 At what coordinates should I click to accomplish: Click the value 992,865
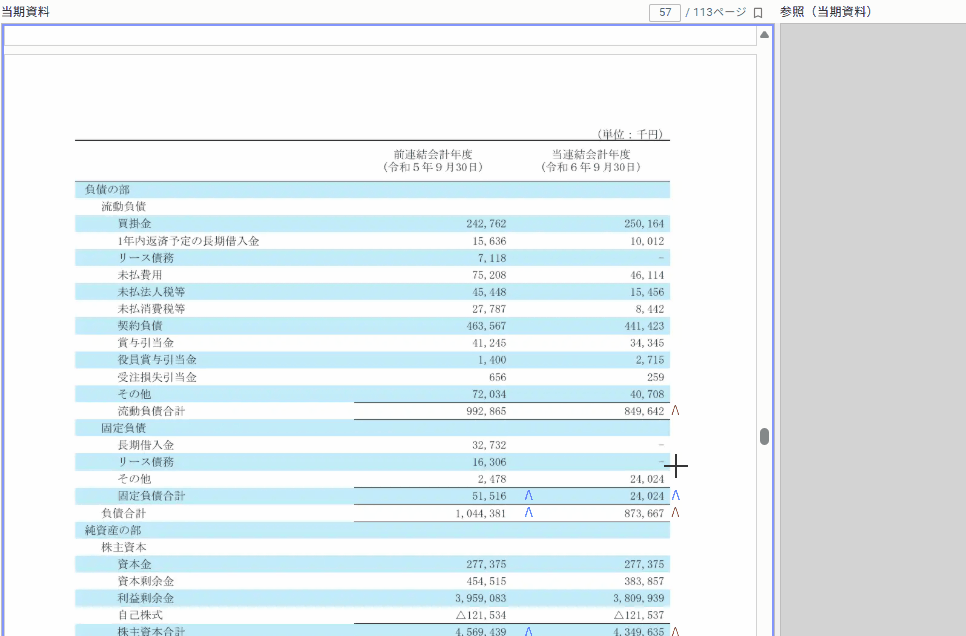(486, 411)
